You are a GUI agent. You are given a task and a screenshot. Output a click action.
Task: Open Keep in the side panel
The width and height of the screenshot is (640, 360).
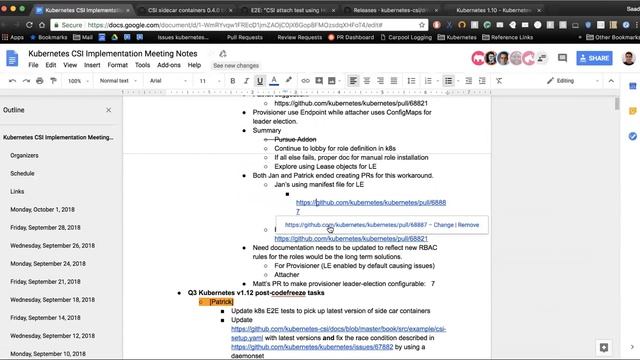pyautogui.click(x=633, y=111)
